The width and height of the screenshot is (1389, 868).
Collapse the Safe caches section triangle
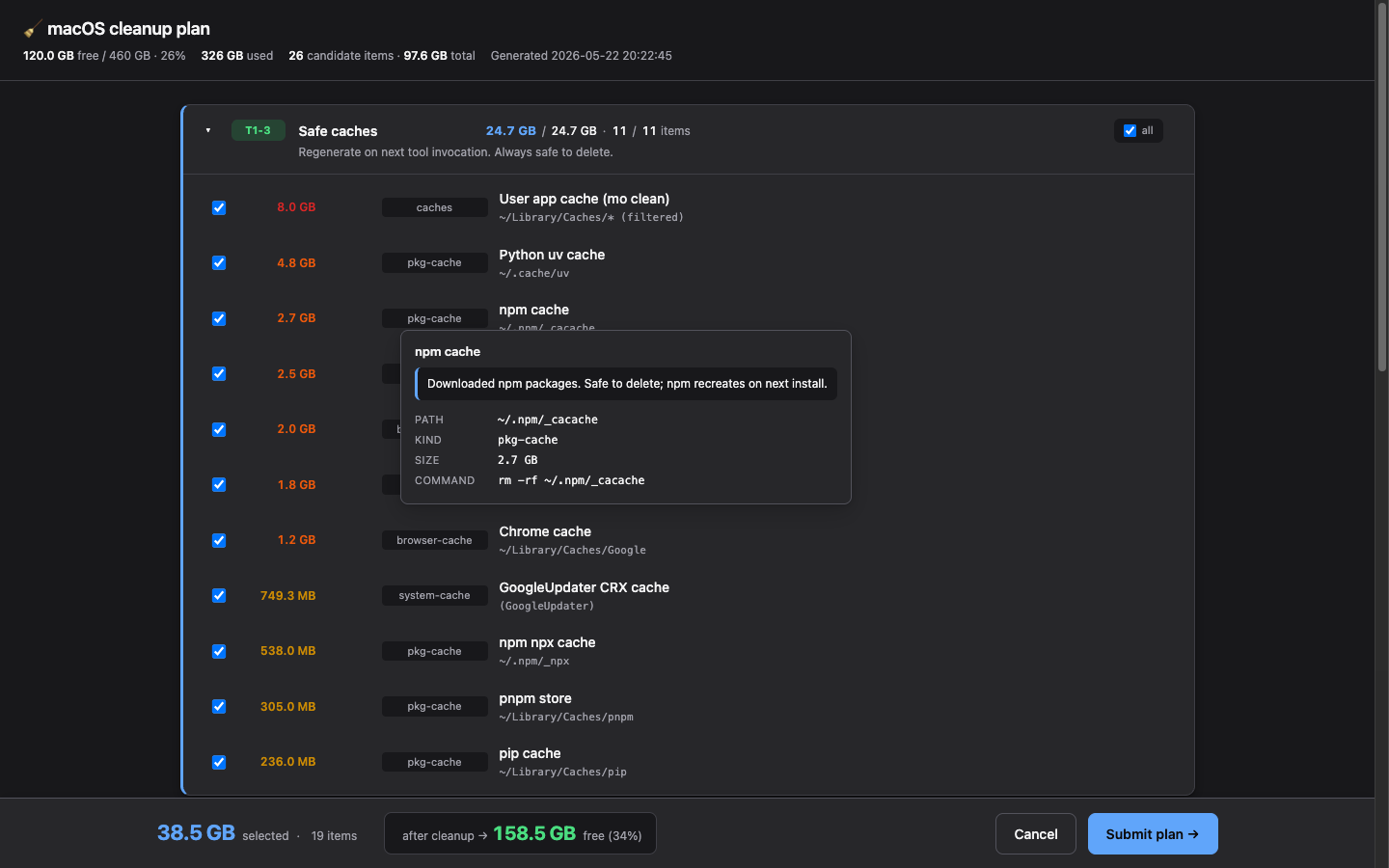(x=208, y=130)
